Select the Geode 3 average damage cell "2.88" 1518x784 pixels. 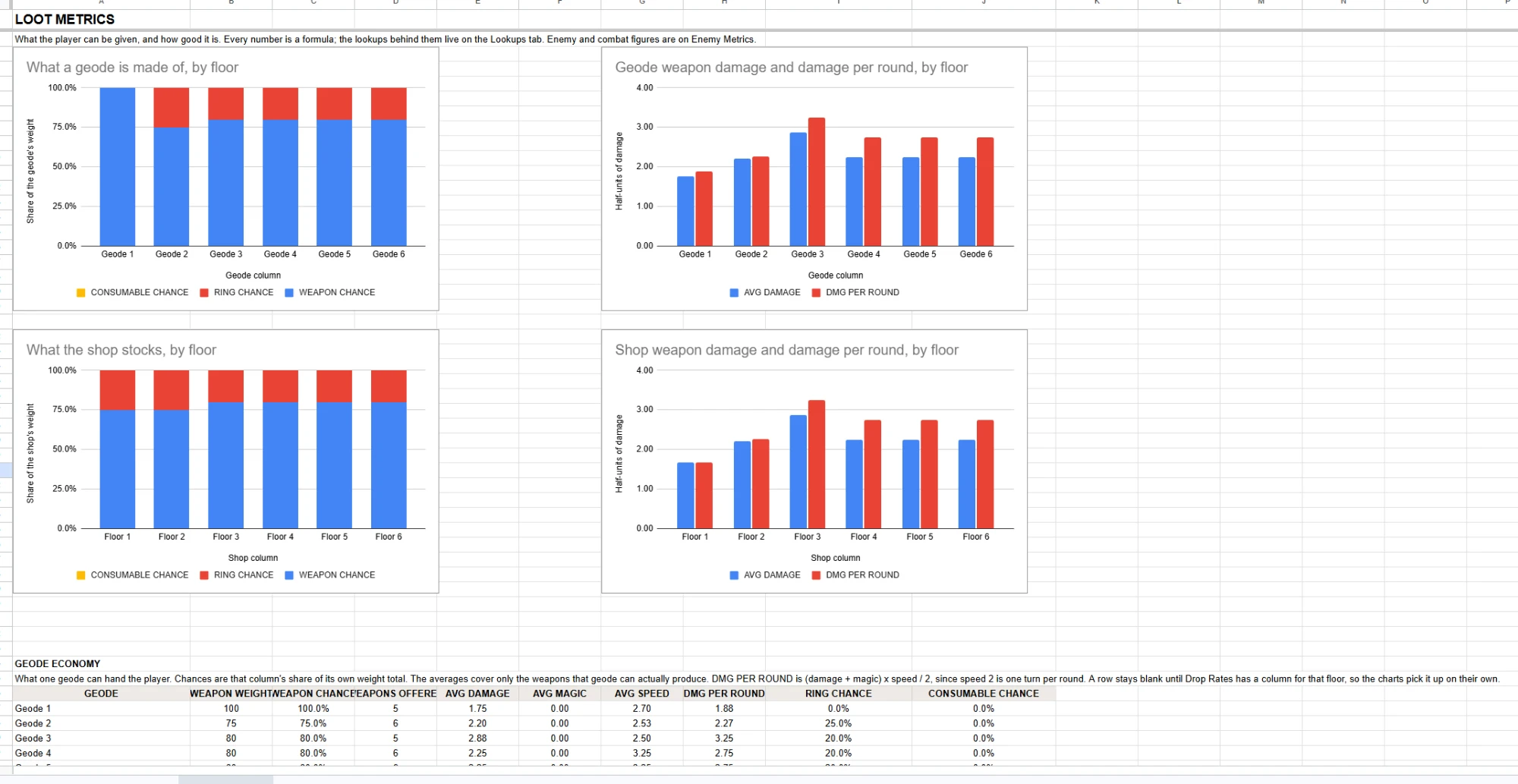click(x=477, y=738)
